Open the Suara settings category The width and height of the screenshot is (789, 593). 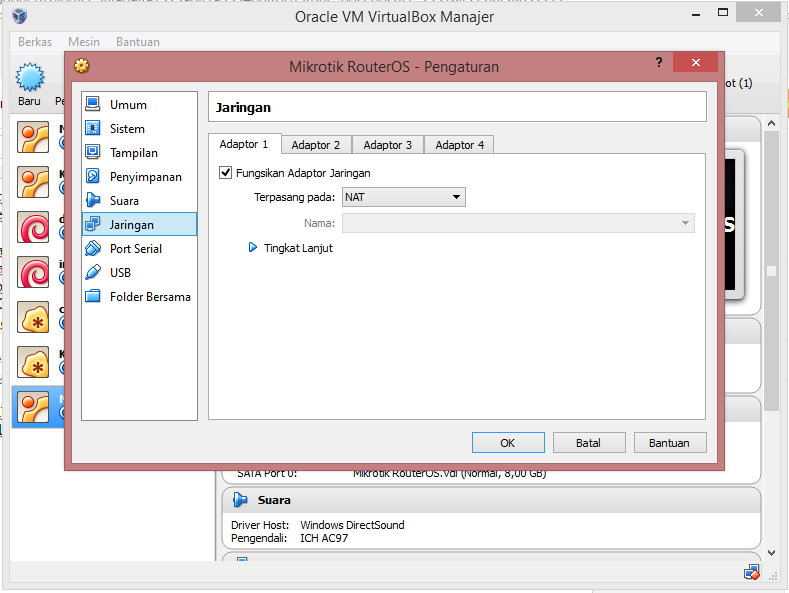pos(139,200)
